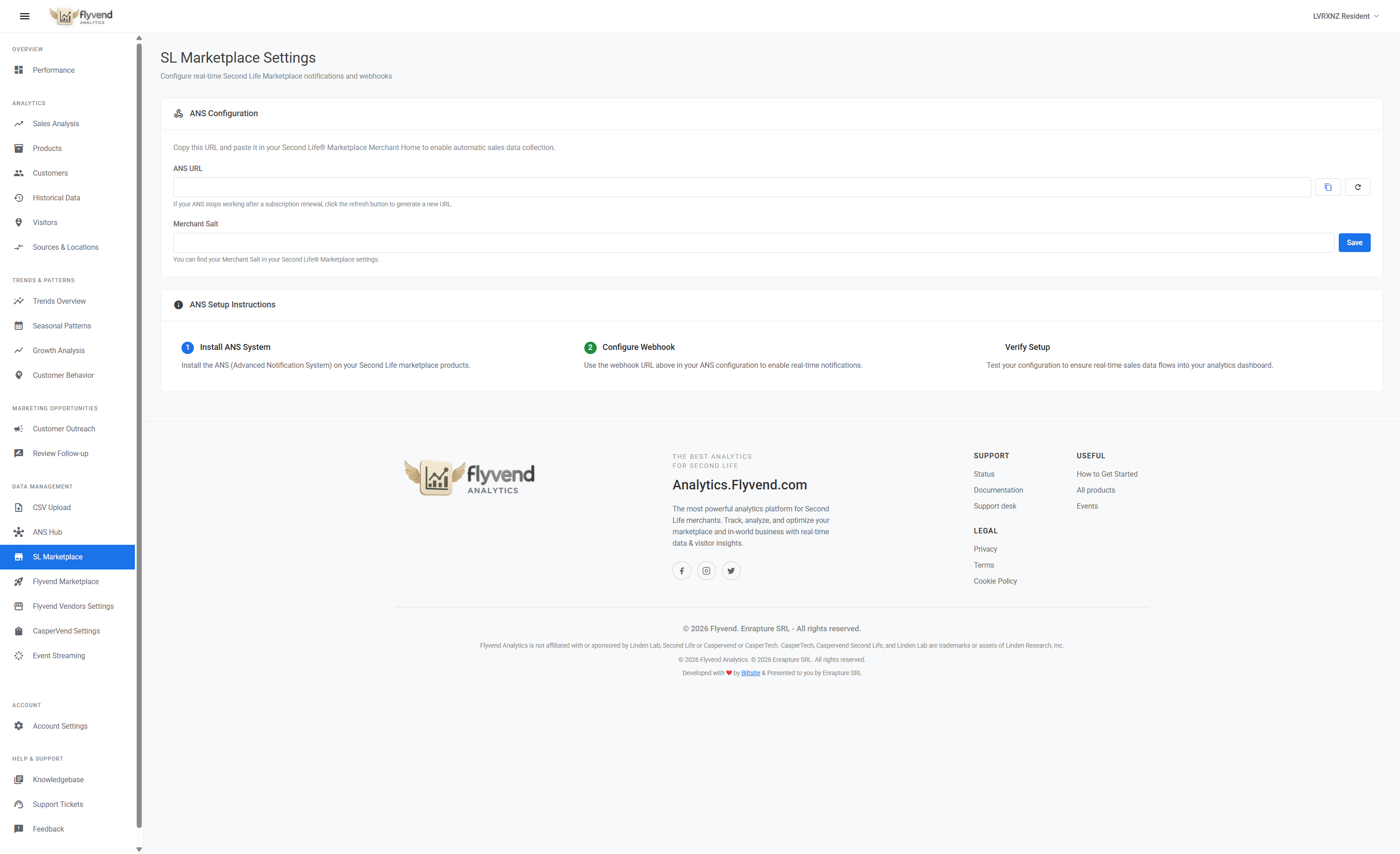This screenshot has height=854, width=1400.
Task: Select the ANS Hub sidebar icon
Action: coord(19,532)
